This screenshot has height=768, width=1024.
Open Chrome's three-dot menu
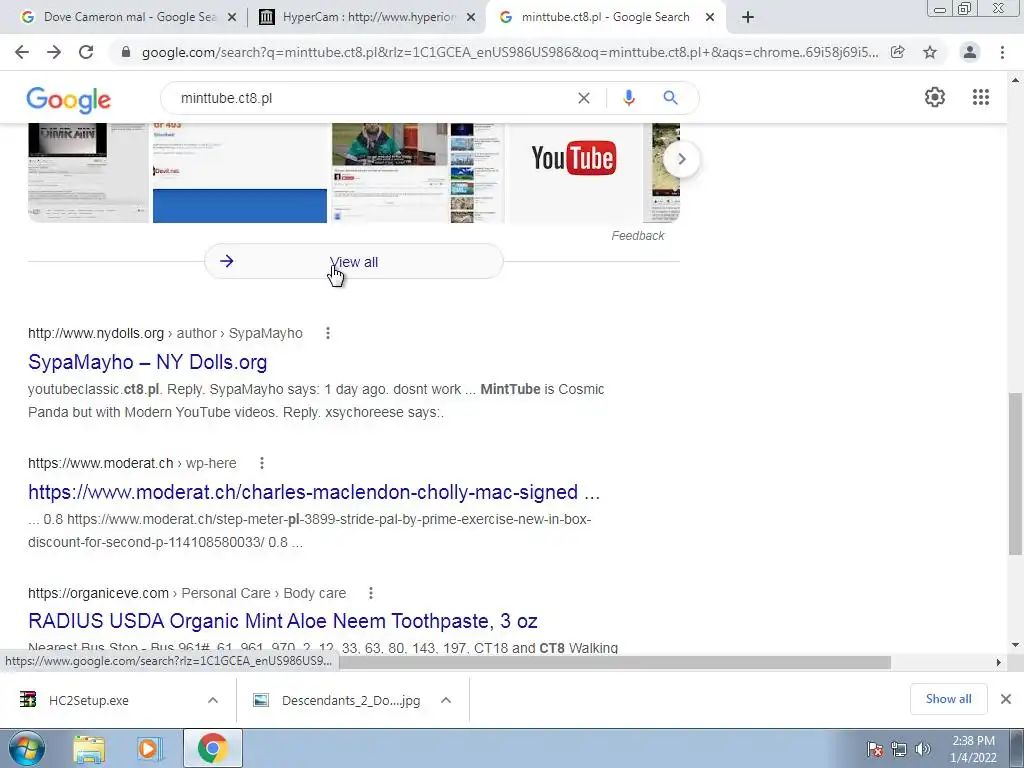click(x=1002, y=52)
